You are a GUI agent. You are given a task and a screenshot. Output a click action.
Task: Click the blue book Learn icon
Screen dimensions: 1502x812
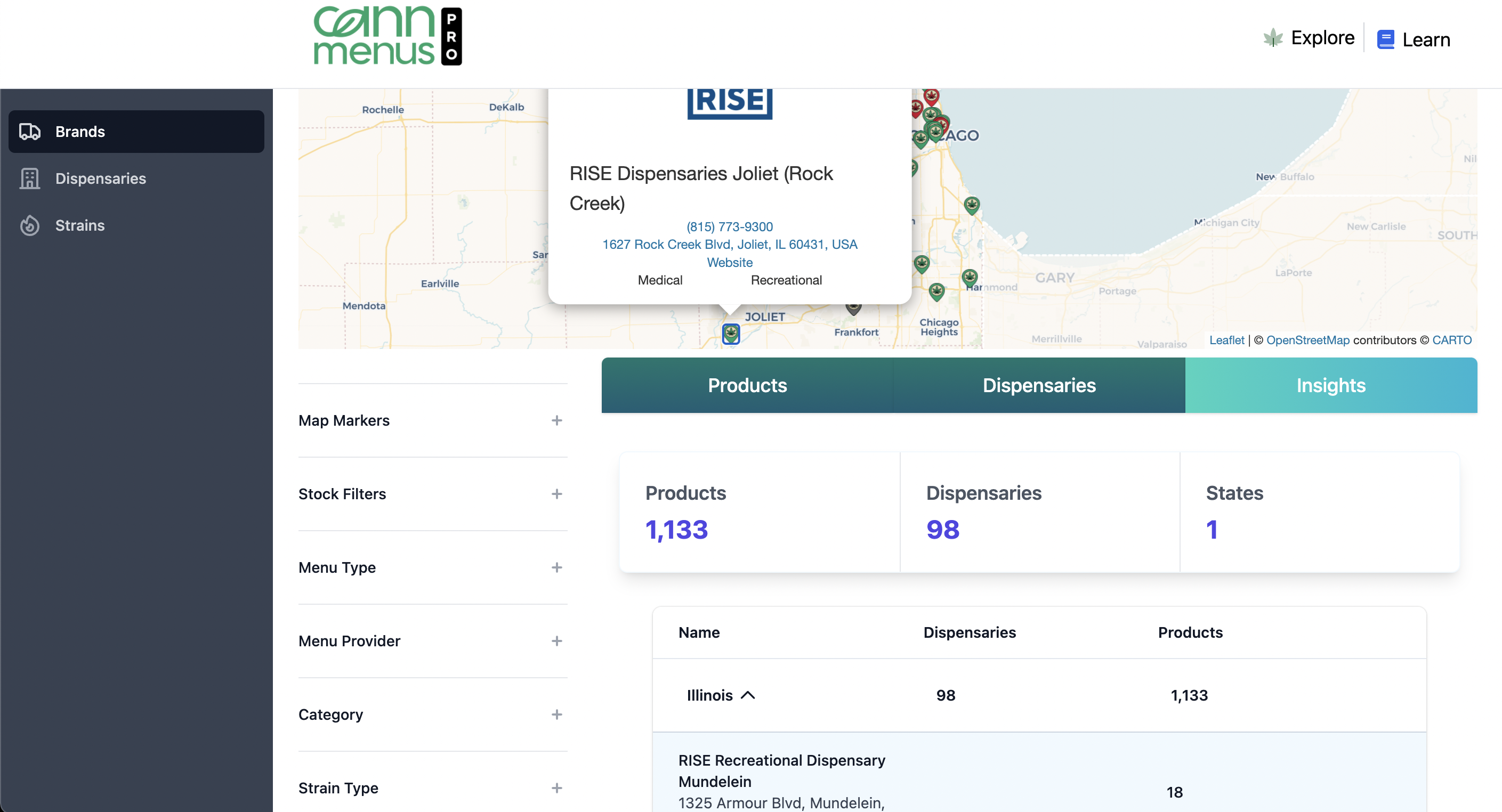(x=1385, y=39)
